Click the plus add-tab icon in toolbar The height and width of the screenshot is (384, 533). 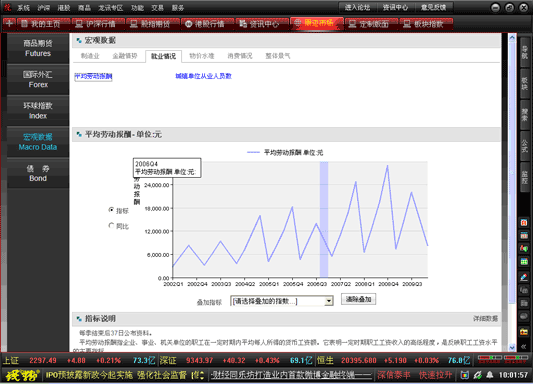point(9,23)
